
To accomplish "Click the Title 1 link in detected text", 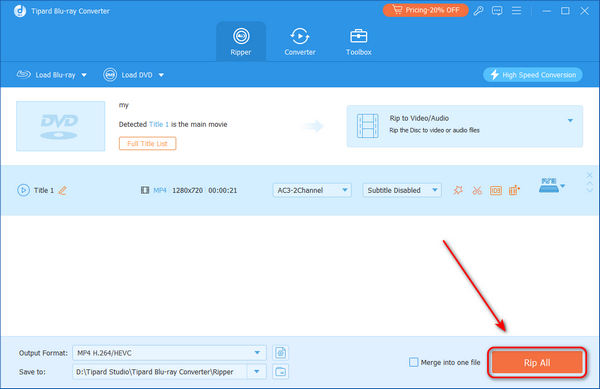I will point(159,124).
